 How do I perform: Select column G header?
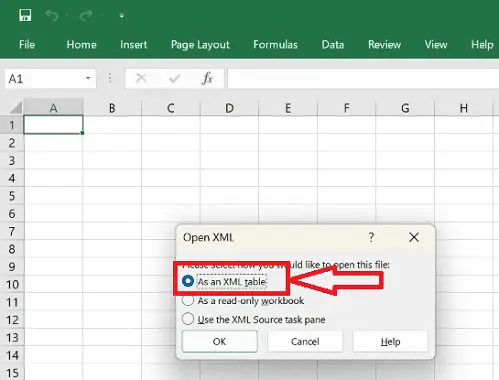pos(405,108)
